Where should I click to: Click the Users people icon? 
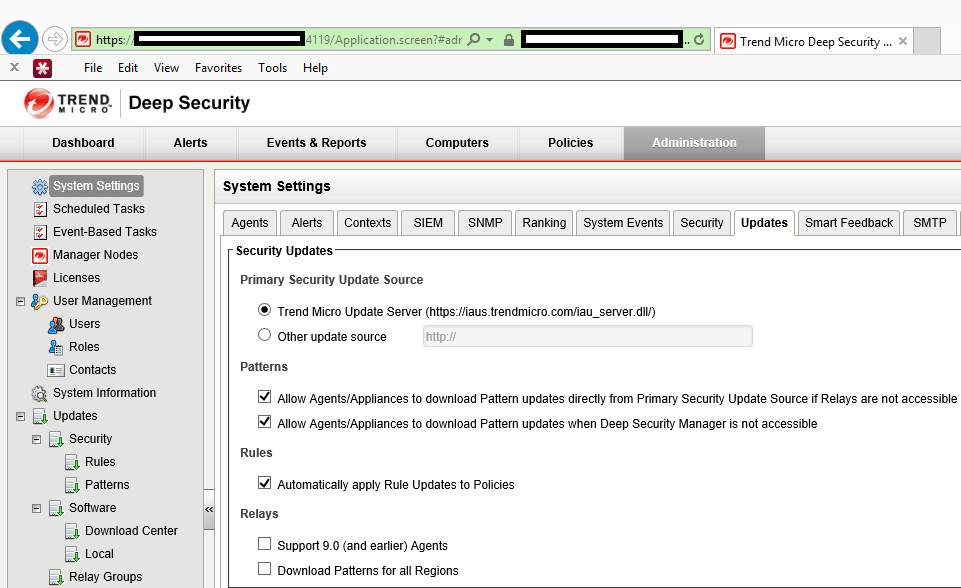56,324
